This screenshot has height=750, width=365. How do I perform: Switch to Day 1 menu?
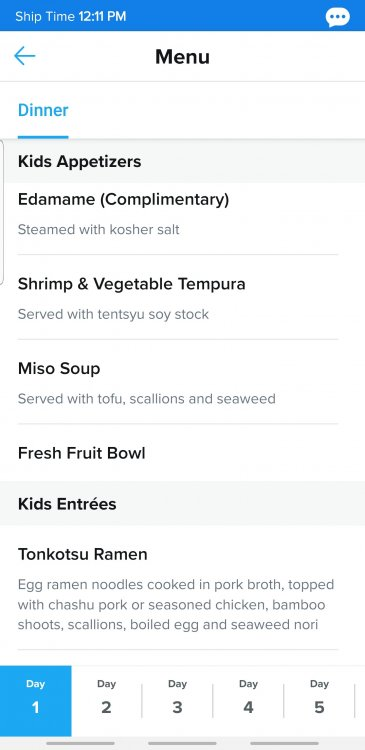coord(35,701)
